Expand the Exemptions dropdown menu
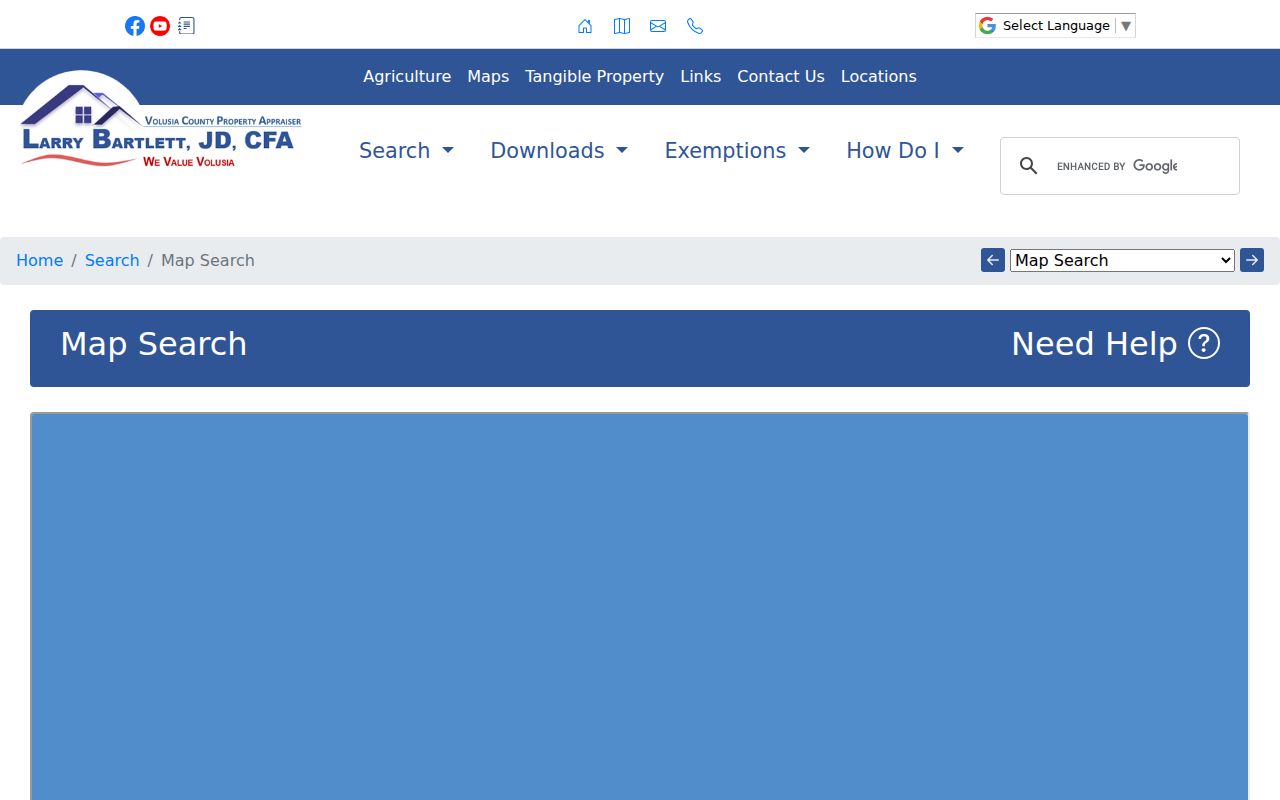Image resolution: width=1280 pixels, height=800 pixels. (x=737, y=150)
